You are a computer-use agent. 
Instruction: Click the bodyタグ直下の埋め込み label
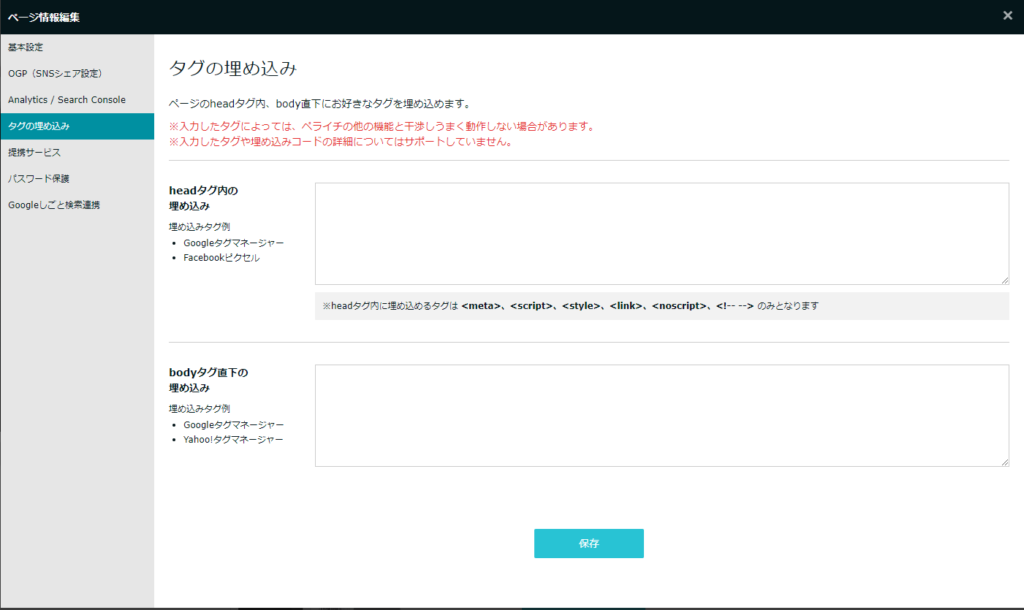208,380
